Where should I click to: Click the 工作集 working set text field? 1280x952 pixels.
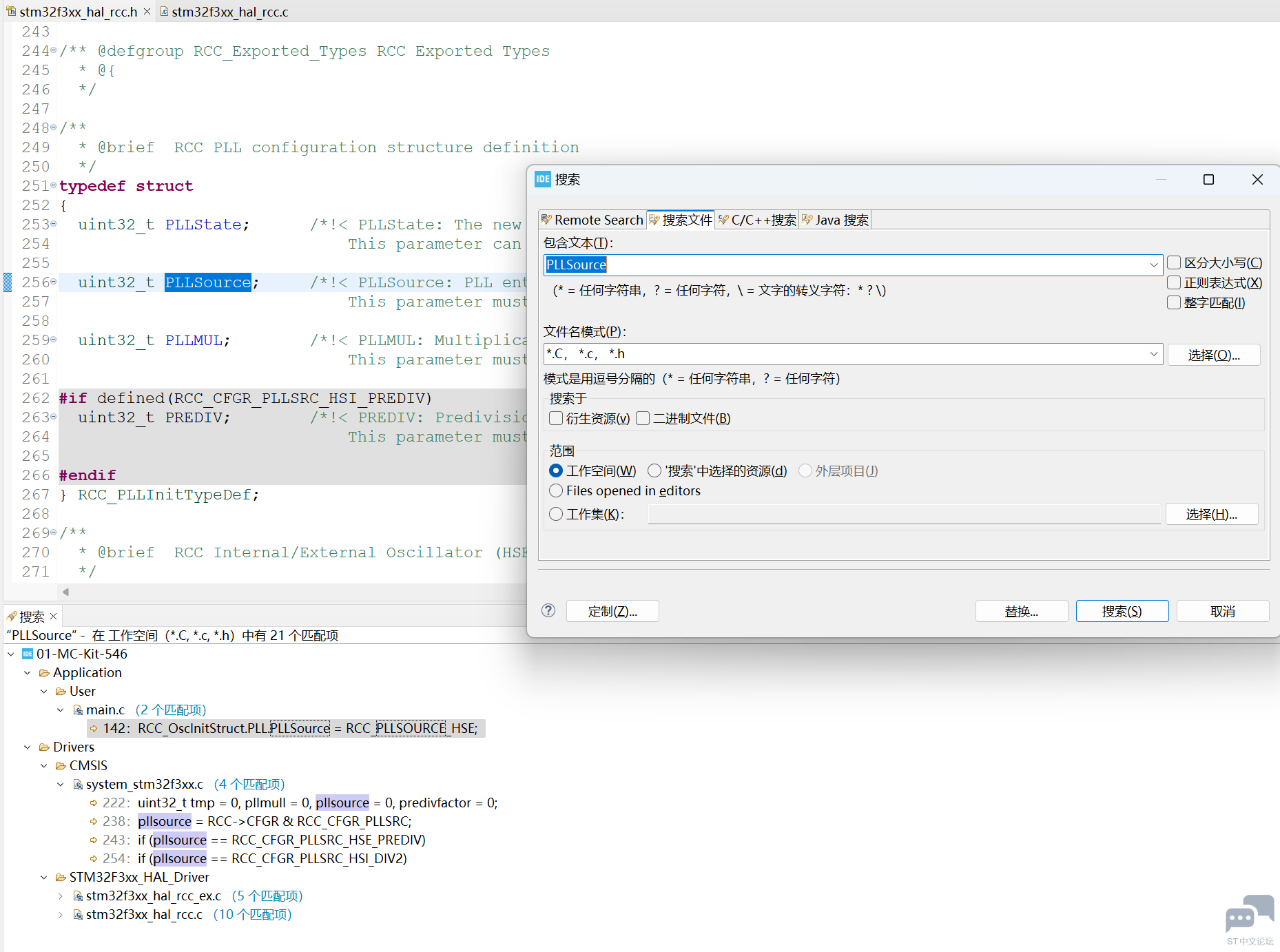(904, 514)
